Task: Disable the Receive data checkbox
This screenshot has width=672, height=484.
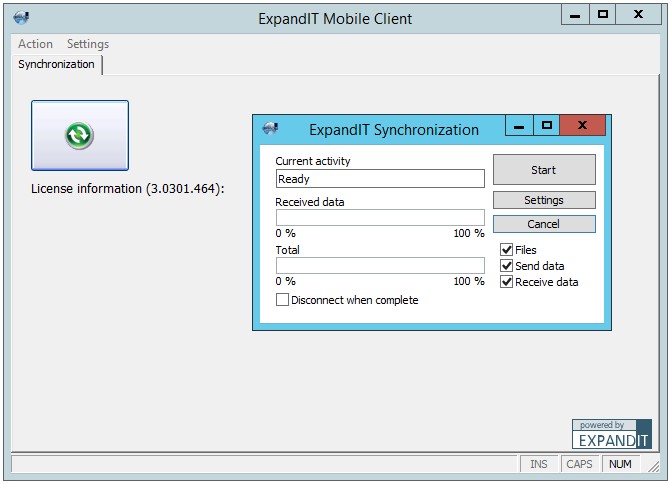Action: coord(507,282)
